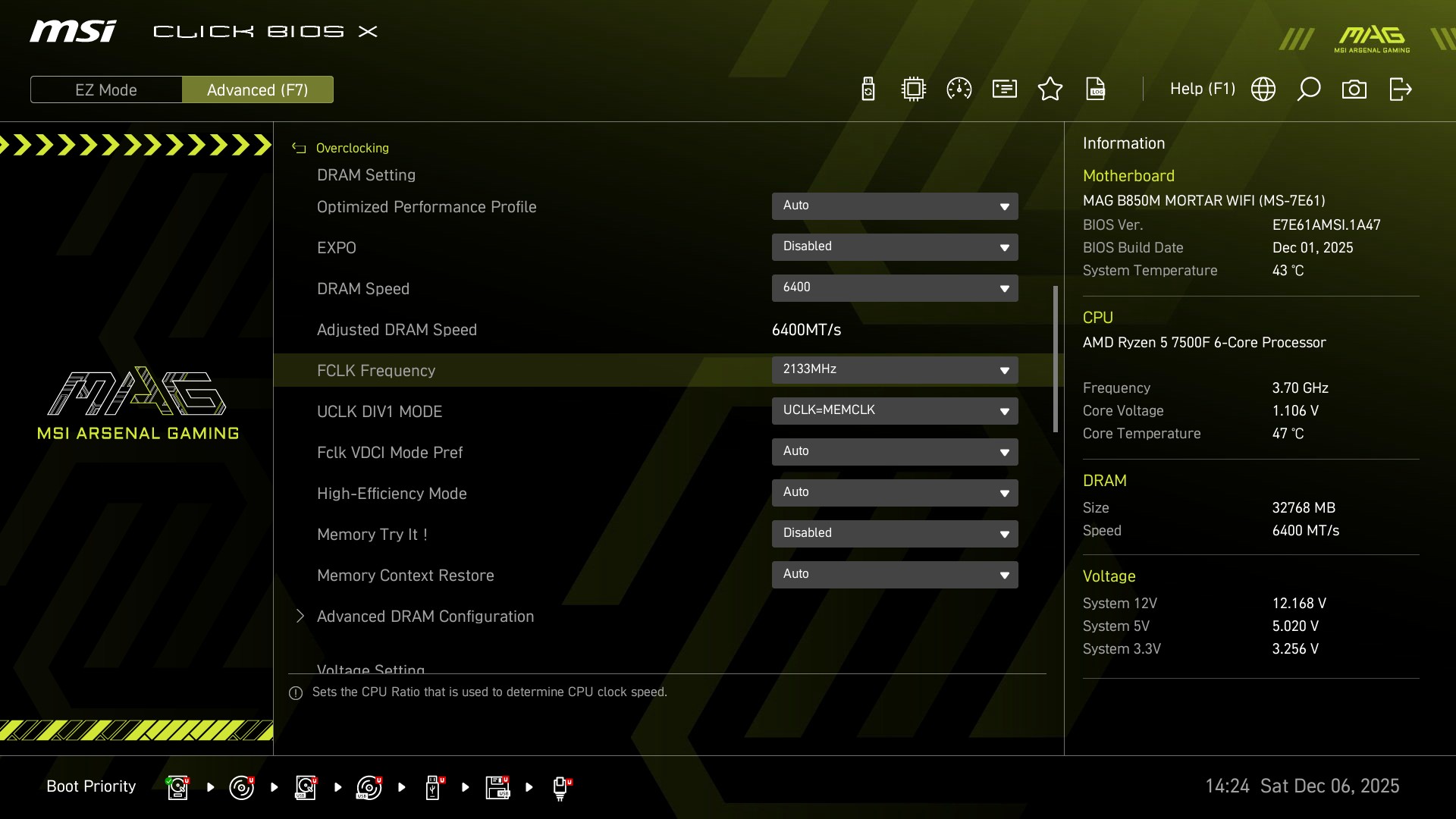1456x819 pixels.
Task: Open the EXPO dropdown
Action: [895, 247]
